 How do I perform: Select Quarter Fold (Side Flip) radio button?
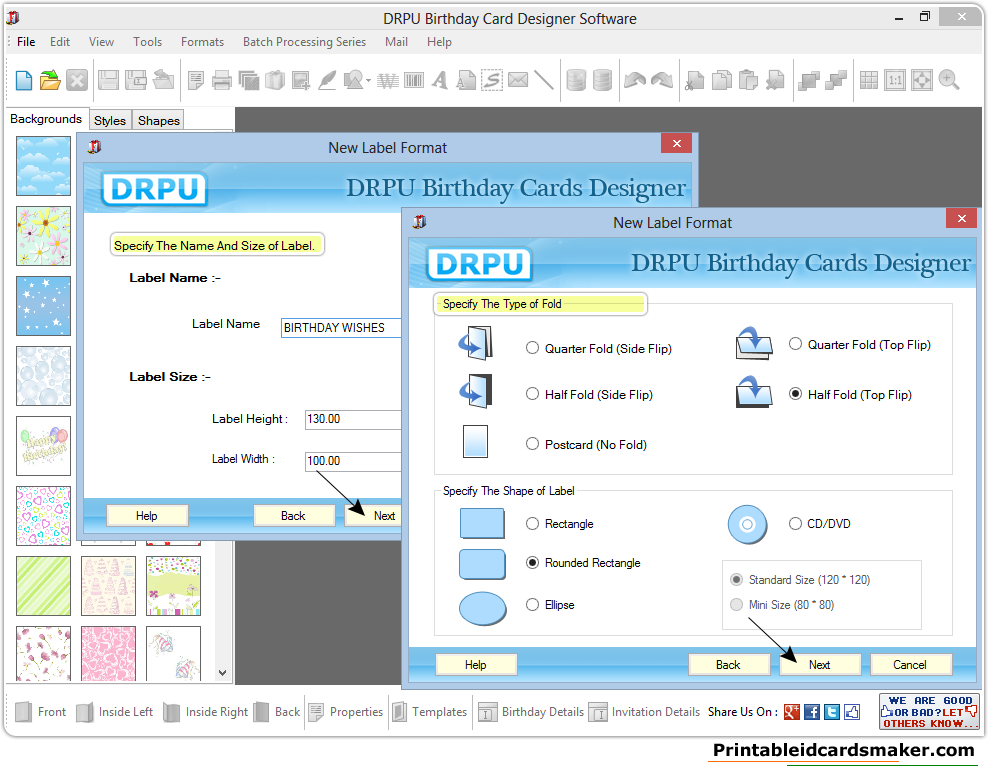532,348
